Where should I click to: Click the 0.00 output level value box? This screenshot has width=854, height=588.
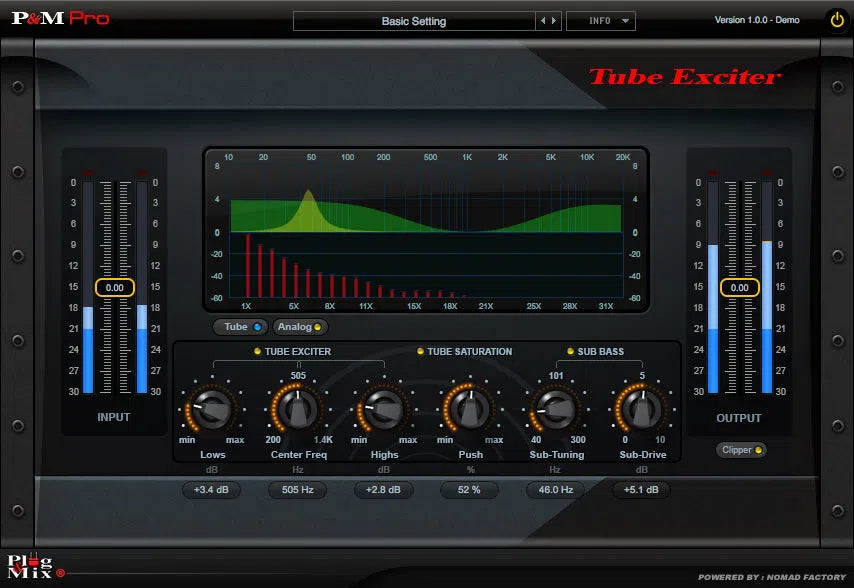(739, 287)
